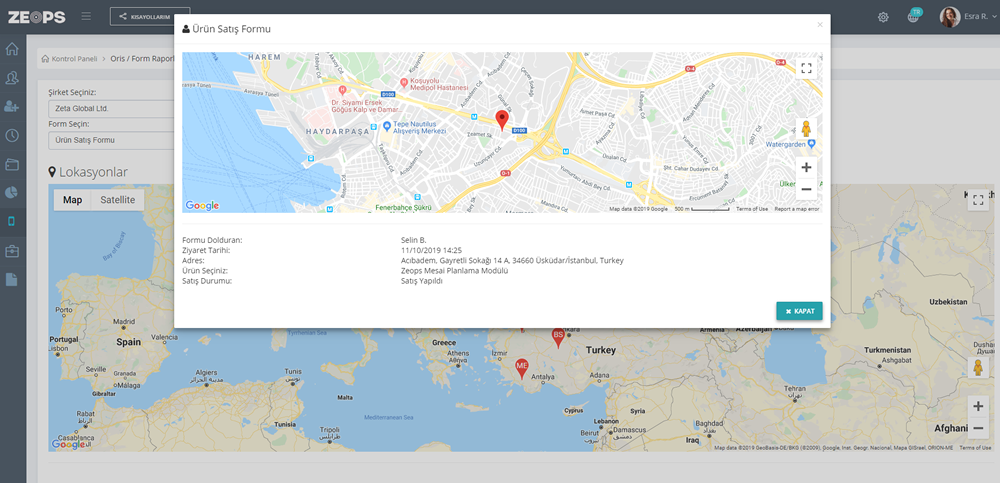The image size is (1000, 483).
Task: Click Google logo in the modal map
Action: point(202,205)
